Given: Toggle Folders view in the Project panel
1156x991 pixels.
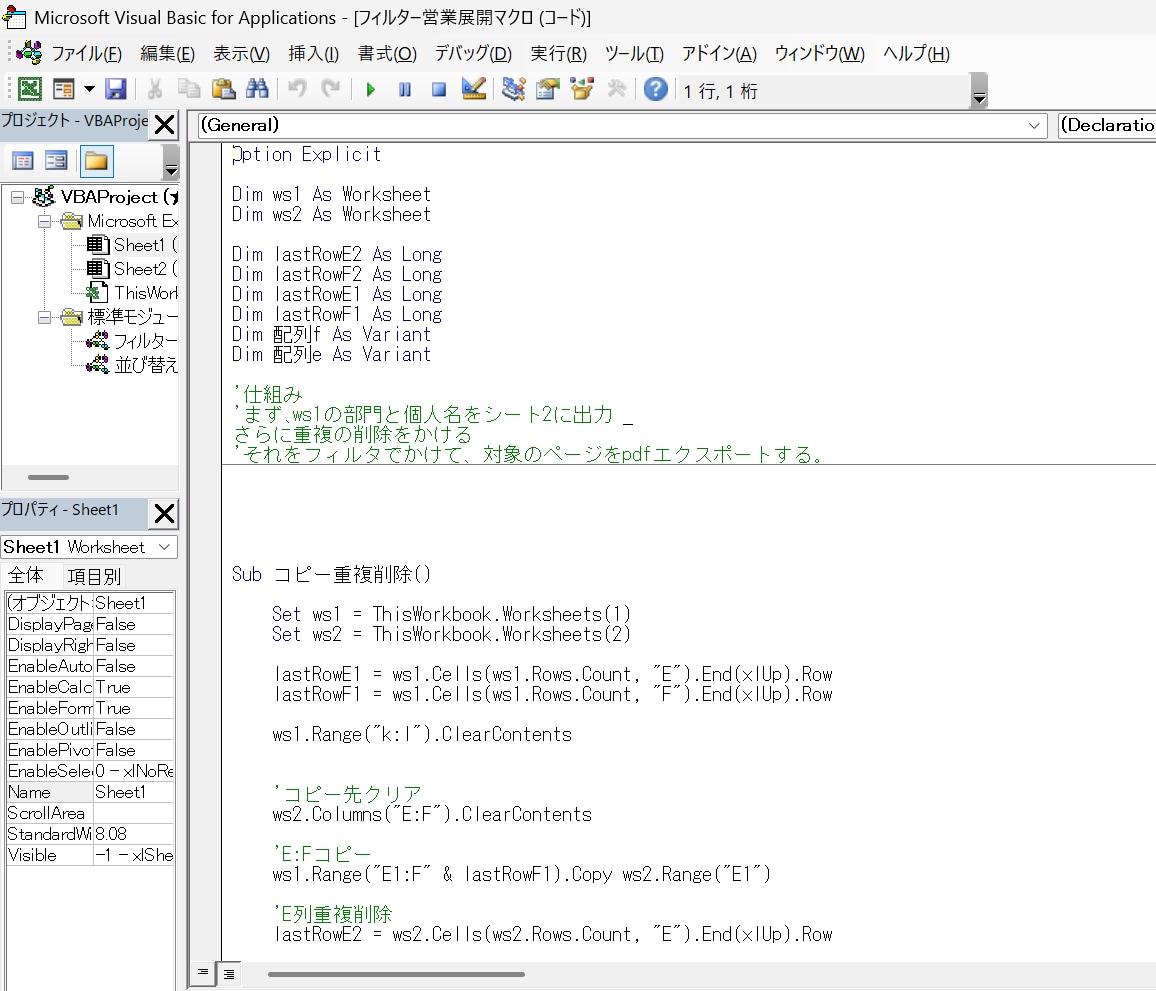Looking at the screenshot, I should tap(96, 161).
